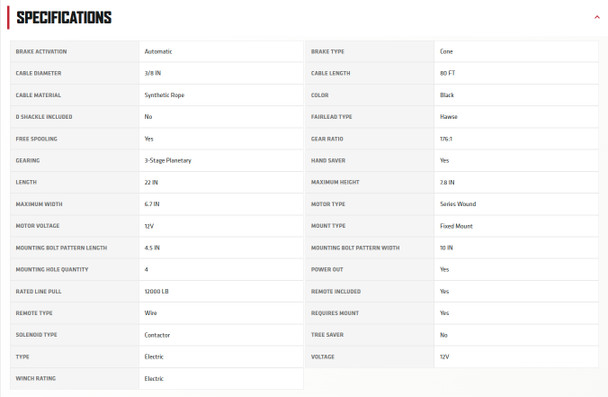
Task: Select the POWER OUT label
Action: pos(327,269)
